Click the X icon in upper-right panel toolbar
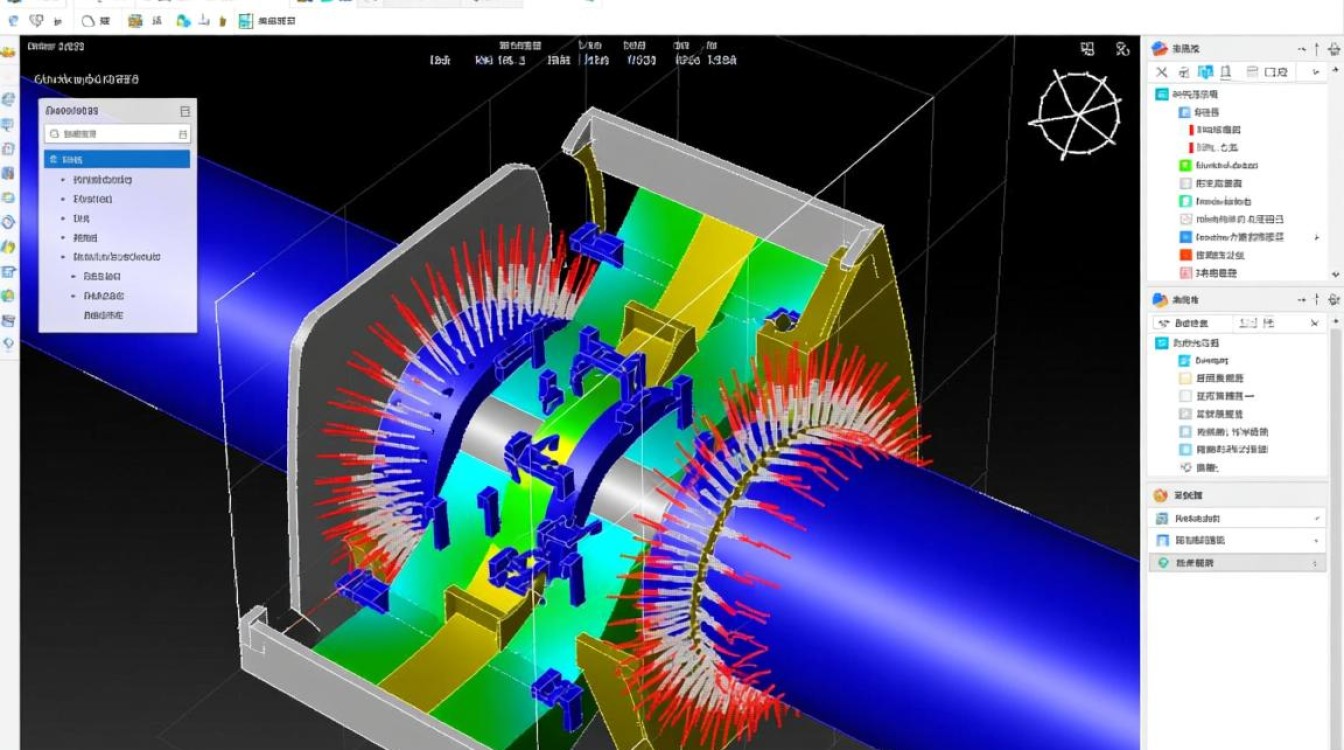This screenshot has height=750, width=1344. 1161,72
